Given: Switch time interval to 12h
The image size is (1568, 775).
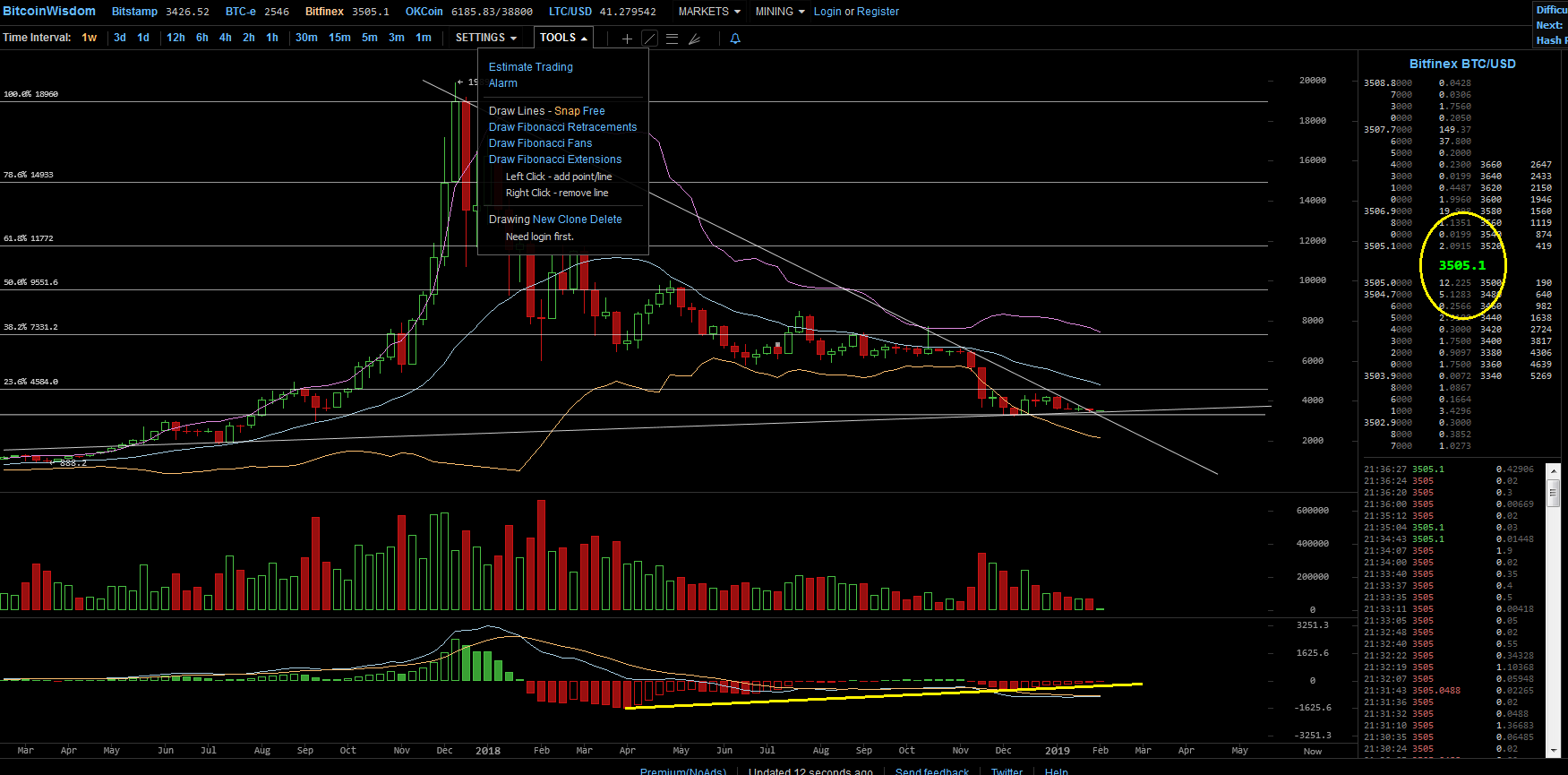Looking at the screenshot, I should pos(176,38).
